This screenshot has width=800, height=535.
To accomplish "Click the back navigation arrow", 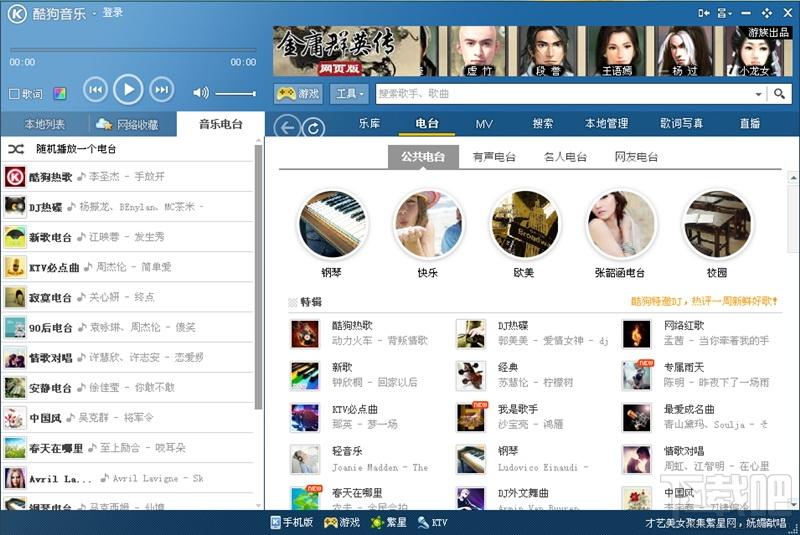I will (x=287, y=128).
